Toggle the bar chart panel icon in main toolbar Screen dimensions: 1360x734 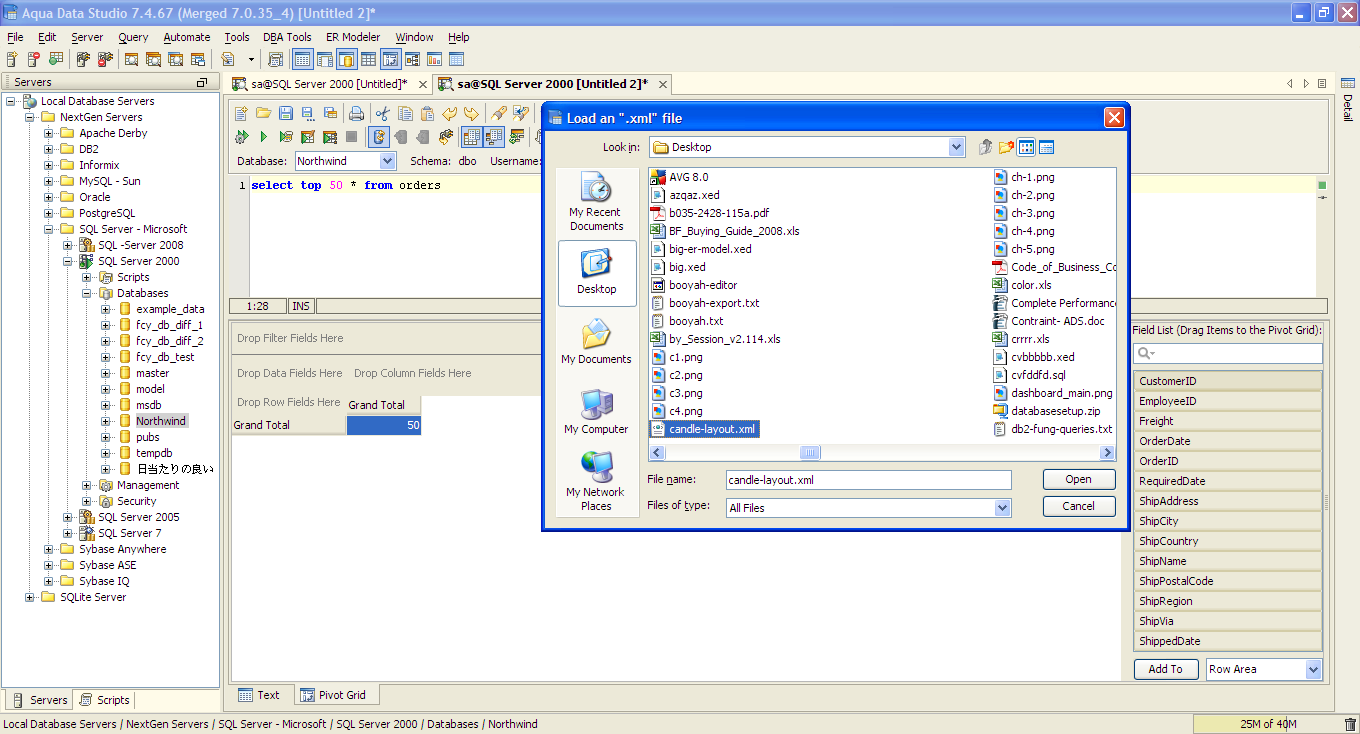pyautogui.click(x=434, y=59)
